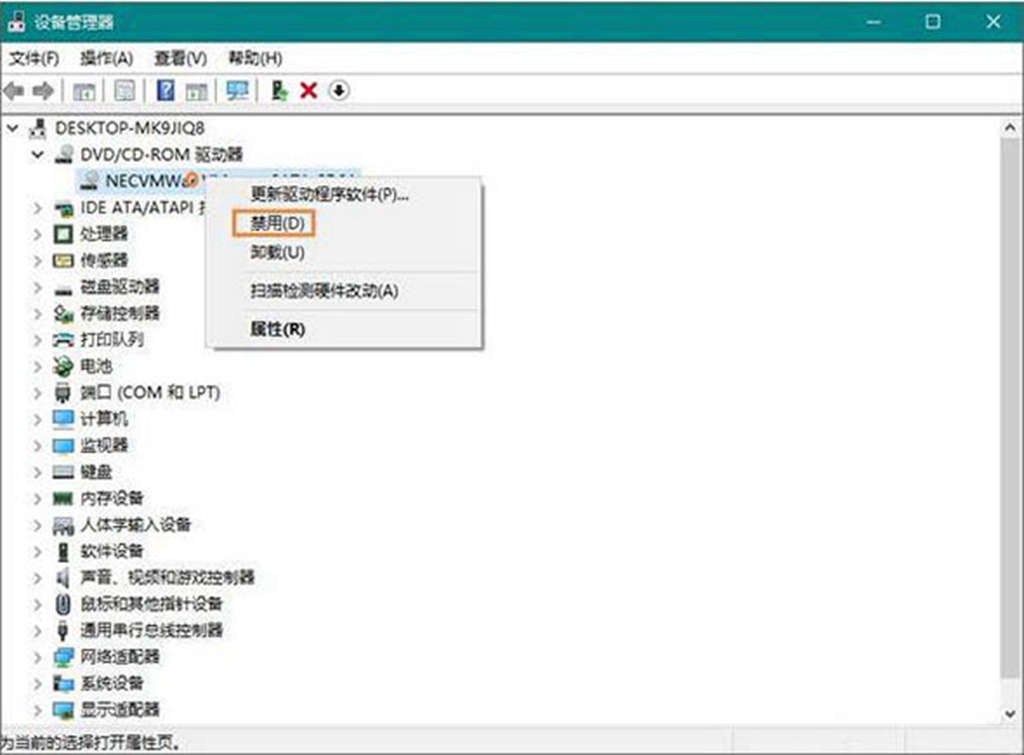Click the red X uninstall device icon
Viewport: 1024px width, 755px height.
pos(308,91)
